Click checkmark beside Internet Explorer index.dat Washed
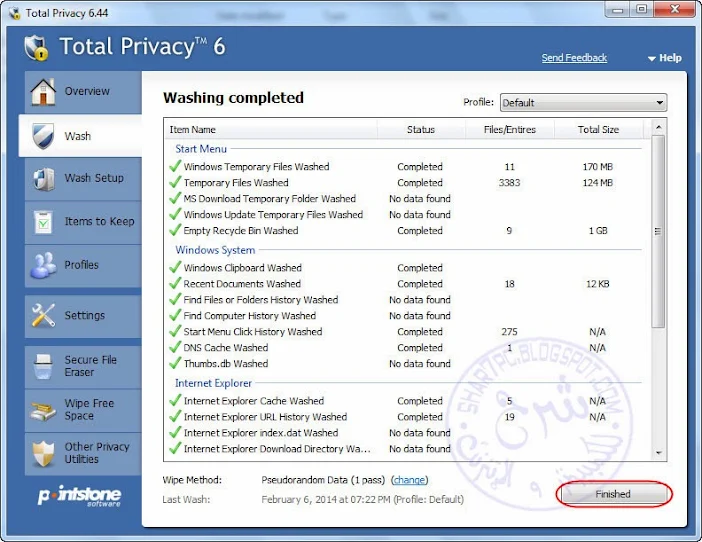 [x=175, y=433]
